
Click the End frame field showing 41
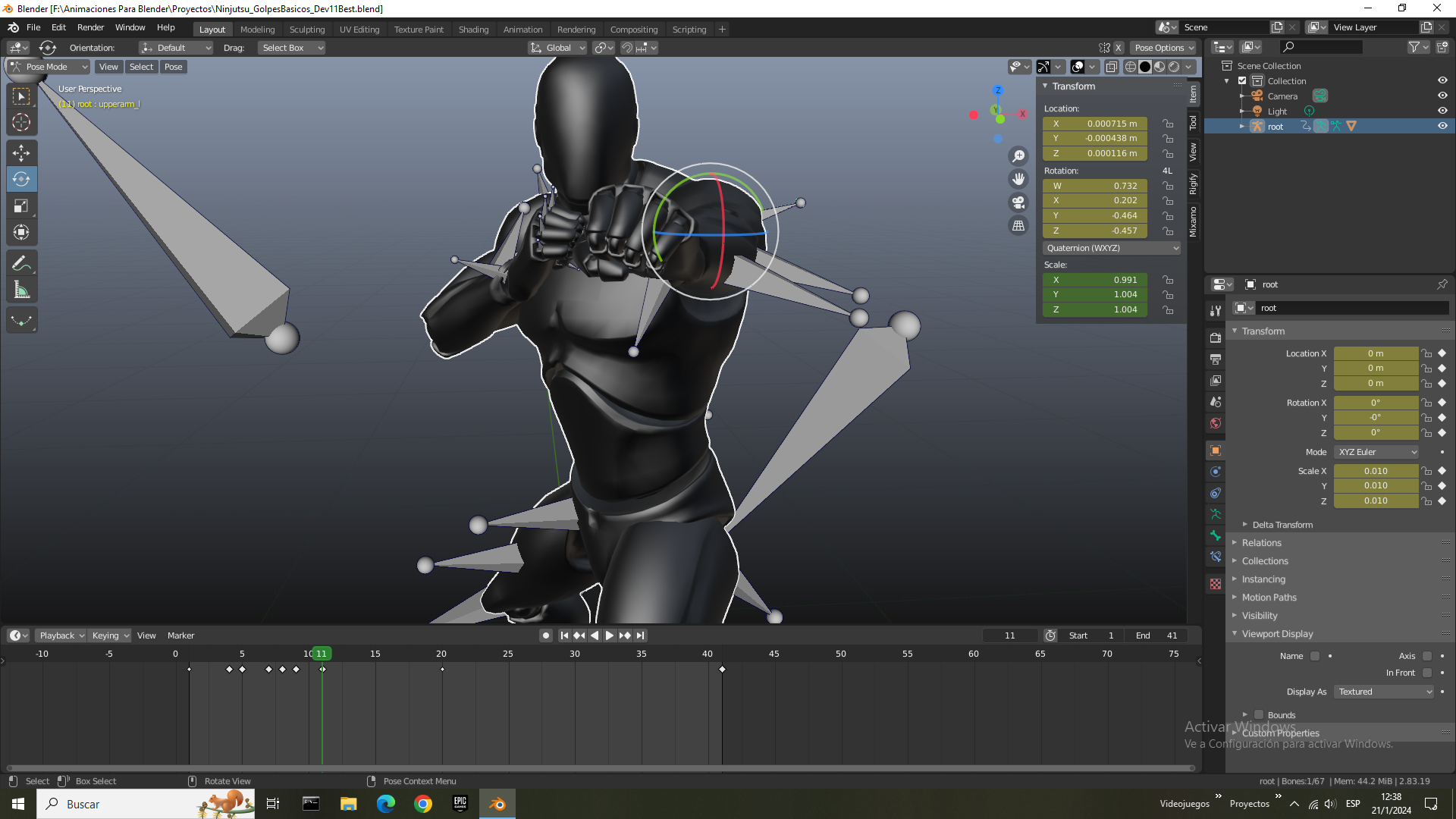tap(1156, 635)
